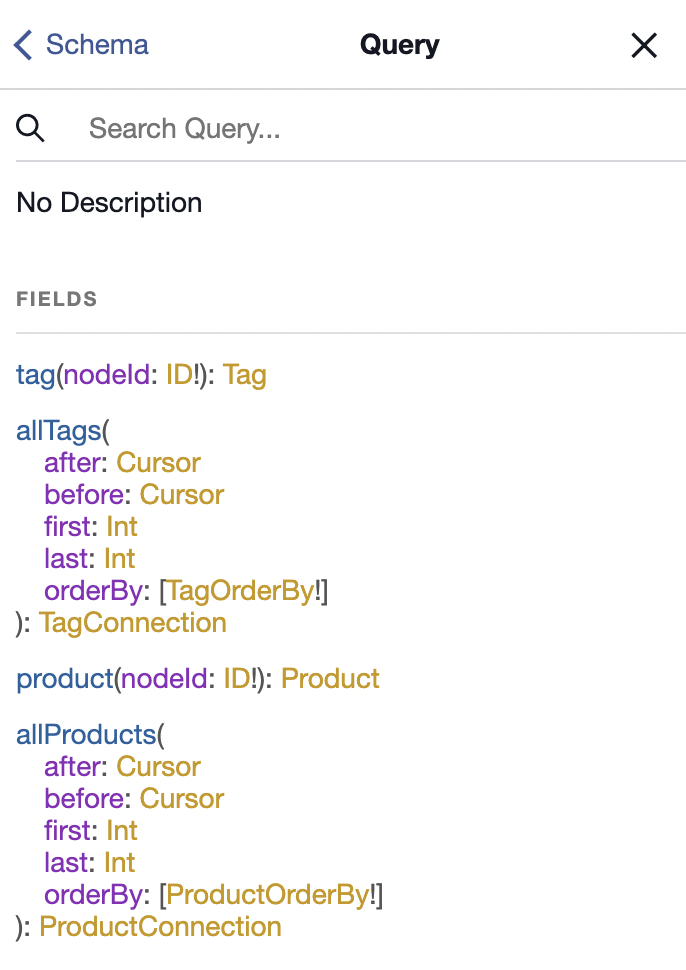Select the allTags field entry
Image resolution: width=686 pixels, height=970 pixels.
(57, 430)
